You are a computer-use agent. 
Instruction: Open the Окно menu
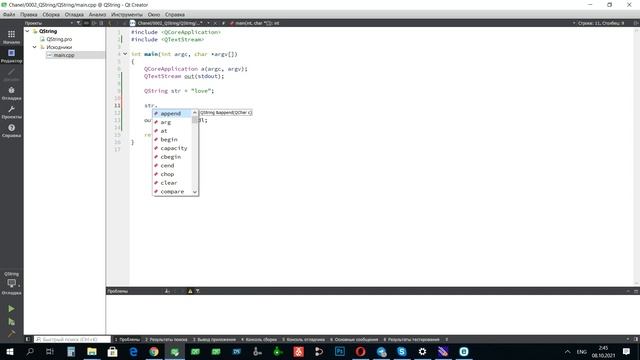pos(154,14)
